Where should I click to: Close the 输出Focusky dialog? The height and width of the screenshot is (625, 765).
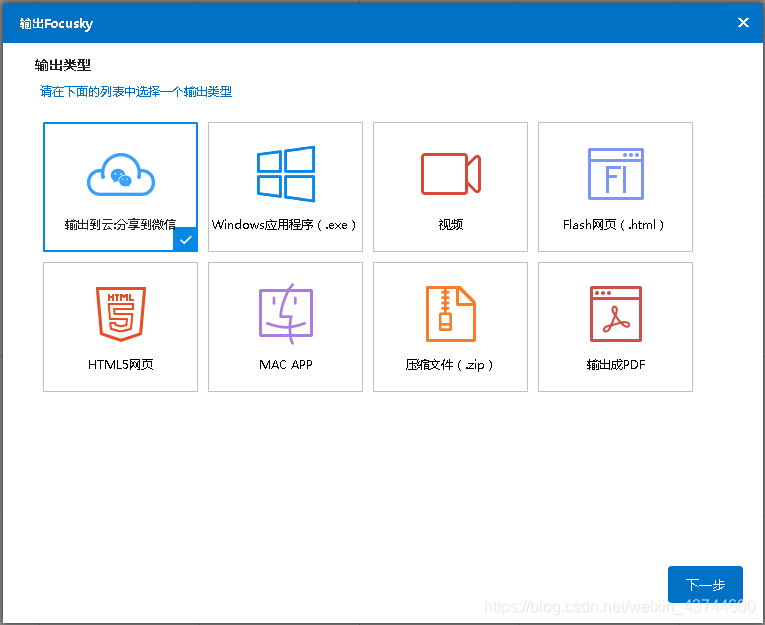[743, 22]
